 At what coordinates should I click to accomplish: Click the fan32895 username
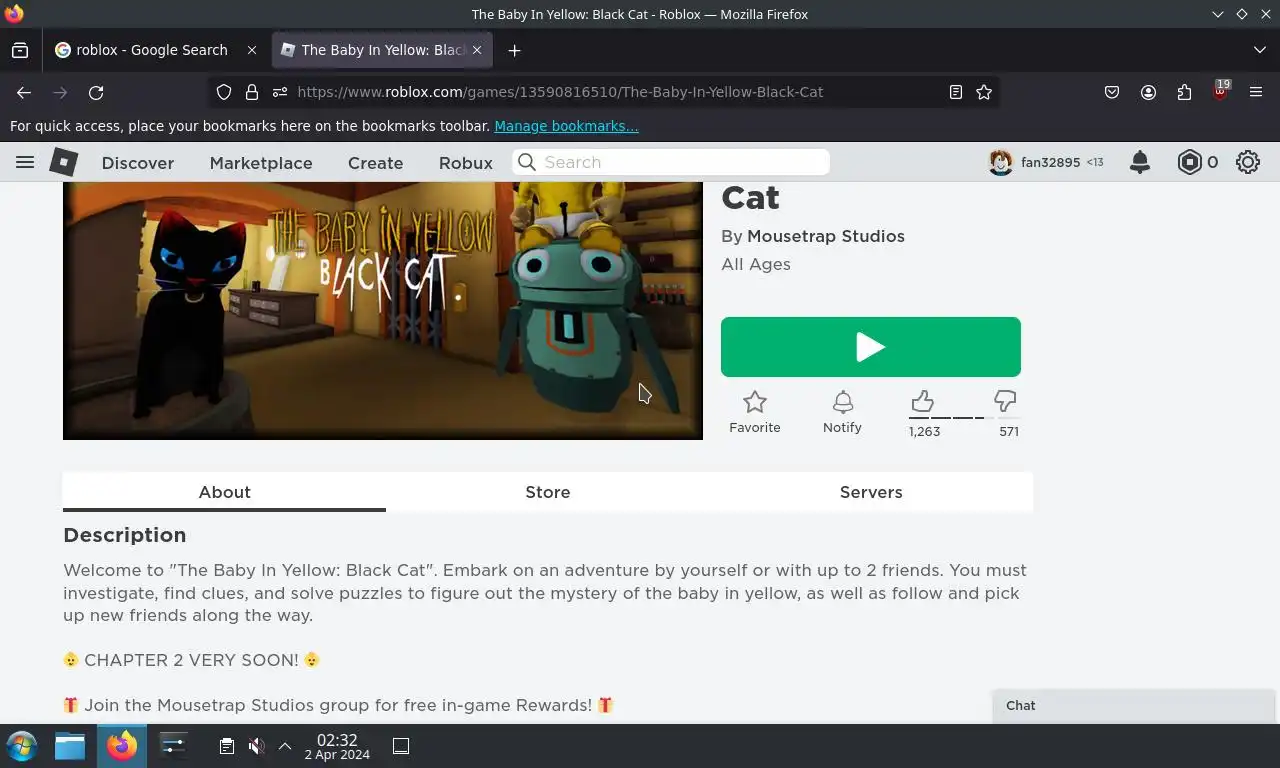(x=1050, y=162)
